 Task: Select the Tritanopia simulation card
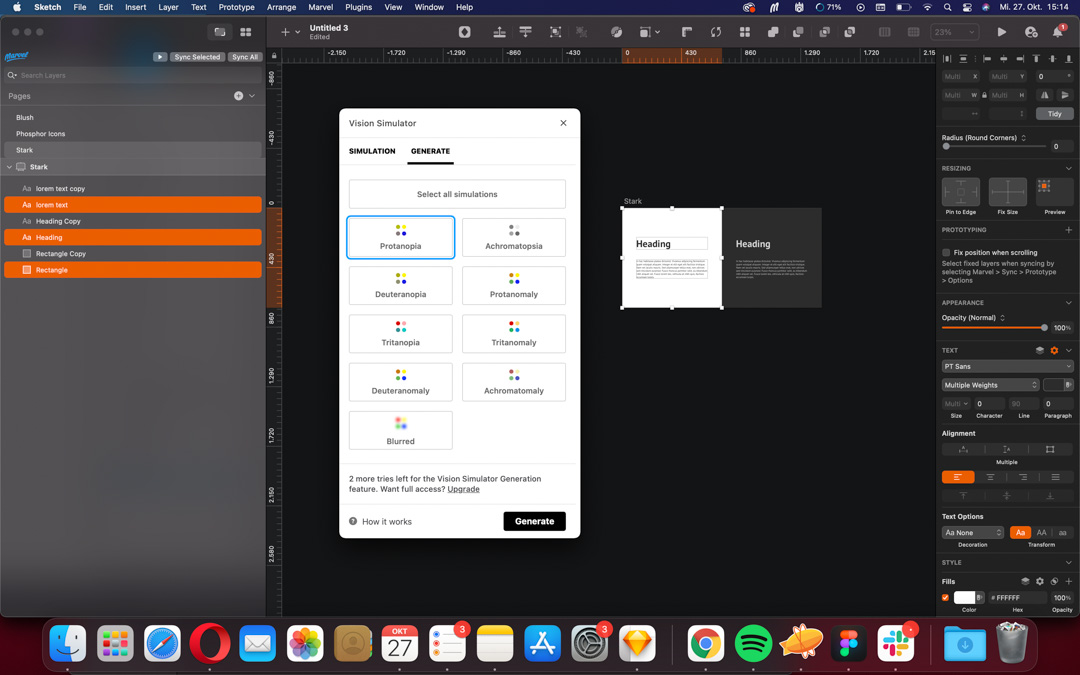pyautogui.click(x=401, y=334)
